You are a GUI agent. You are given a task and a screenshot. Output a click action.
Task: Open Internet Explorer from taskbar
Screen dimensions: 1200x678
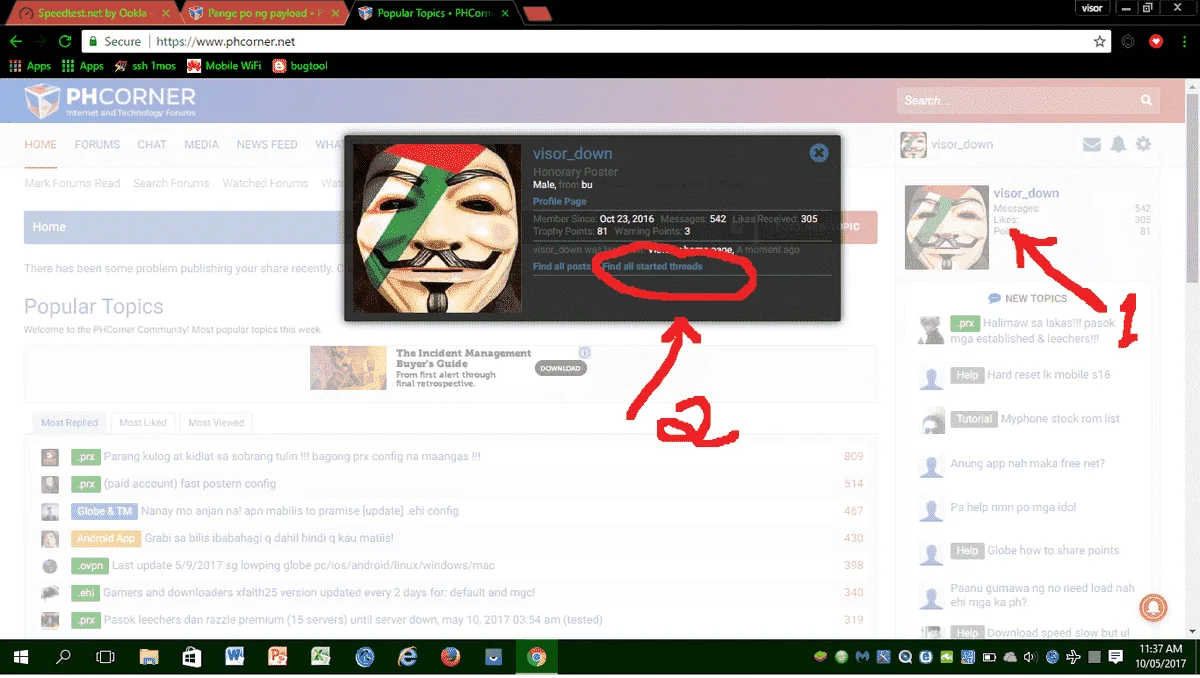tap(408, 657)
